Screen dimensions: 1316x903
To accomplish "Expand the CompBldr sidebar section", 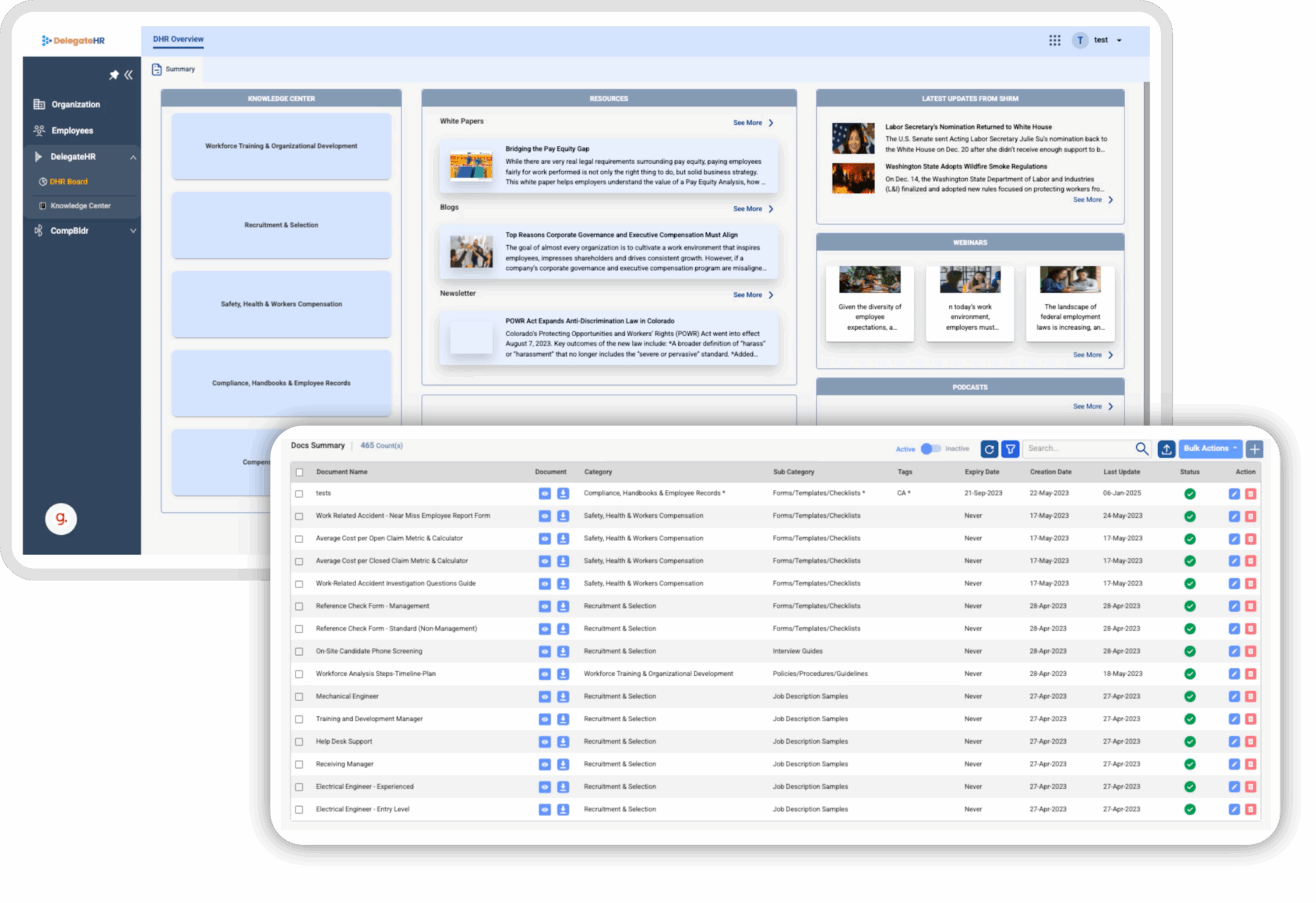I will (133, 230).
